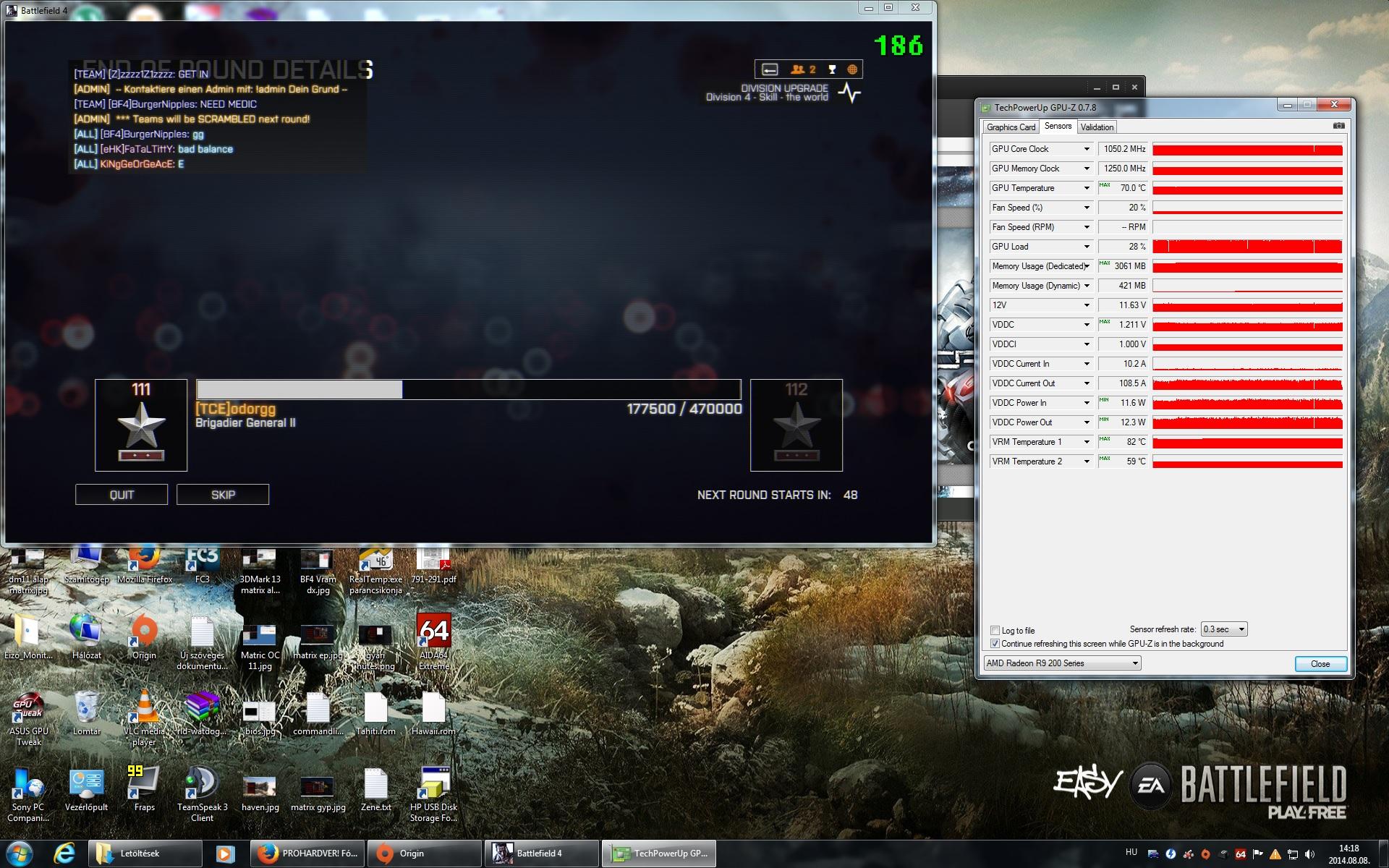This screenshot has width=1389, height=868.
Task: Open the RealTemp.exe shortcut
Action: 375,571
